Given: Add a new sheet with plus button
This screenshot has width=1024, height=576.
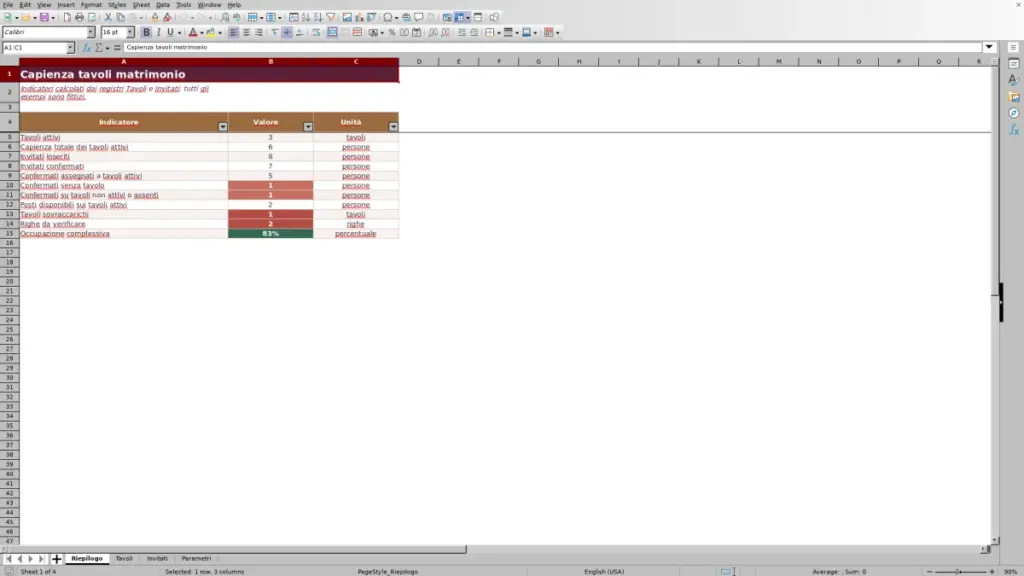Looking at the screenshot, I should (x=56, y=559).
